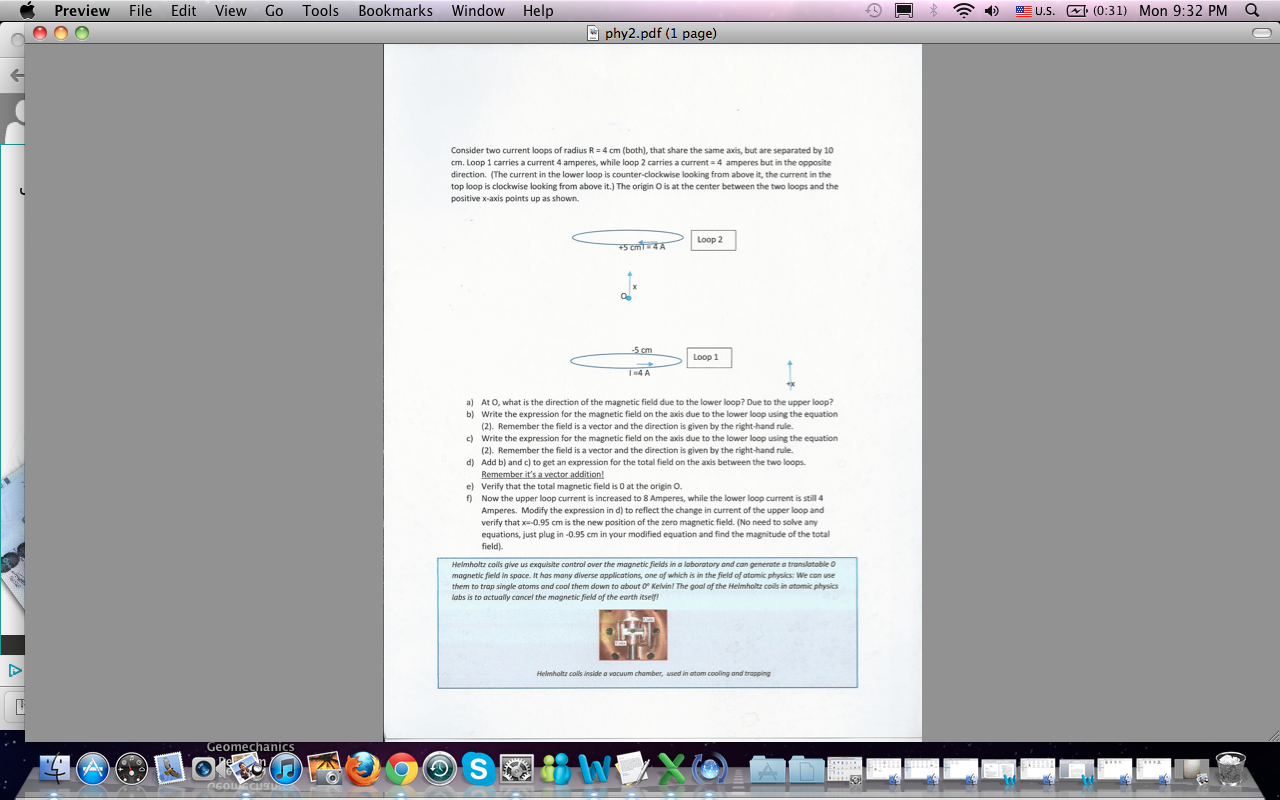Open the volume control from the speaker icon
This screenshot has width=1280, height=800.
989,11
